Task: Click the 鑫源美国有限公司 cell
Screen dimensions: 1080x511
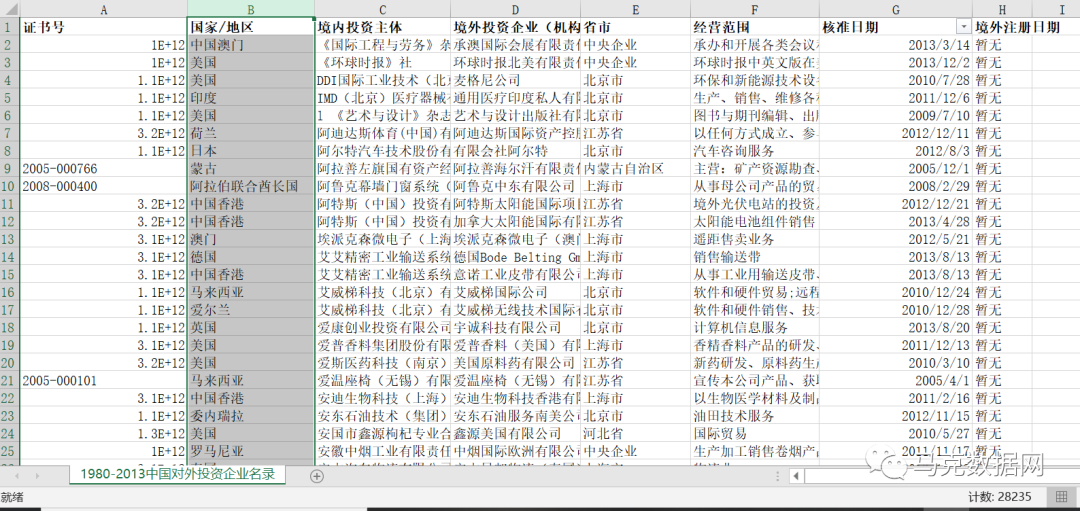Action: pyautogui.click(x=515, y=433)
